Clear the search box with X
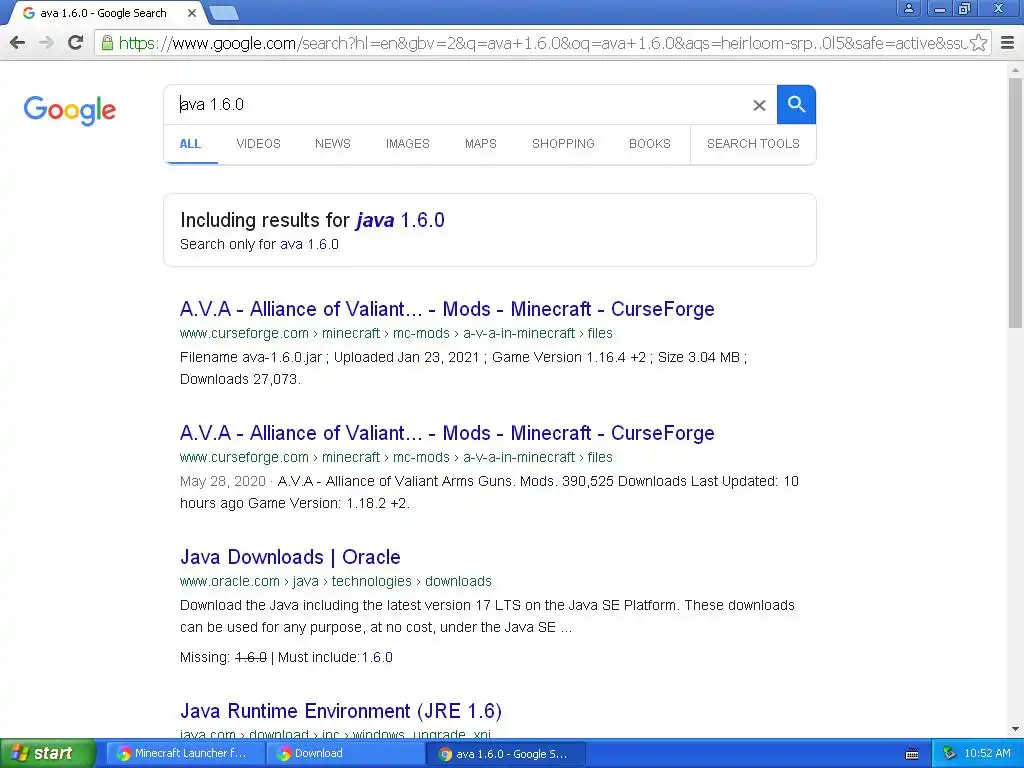The height and width of the screenshot is (768, 1024). tap(759, 105)
